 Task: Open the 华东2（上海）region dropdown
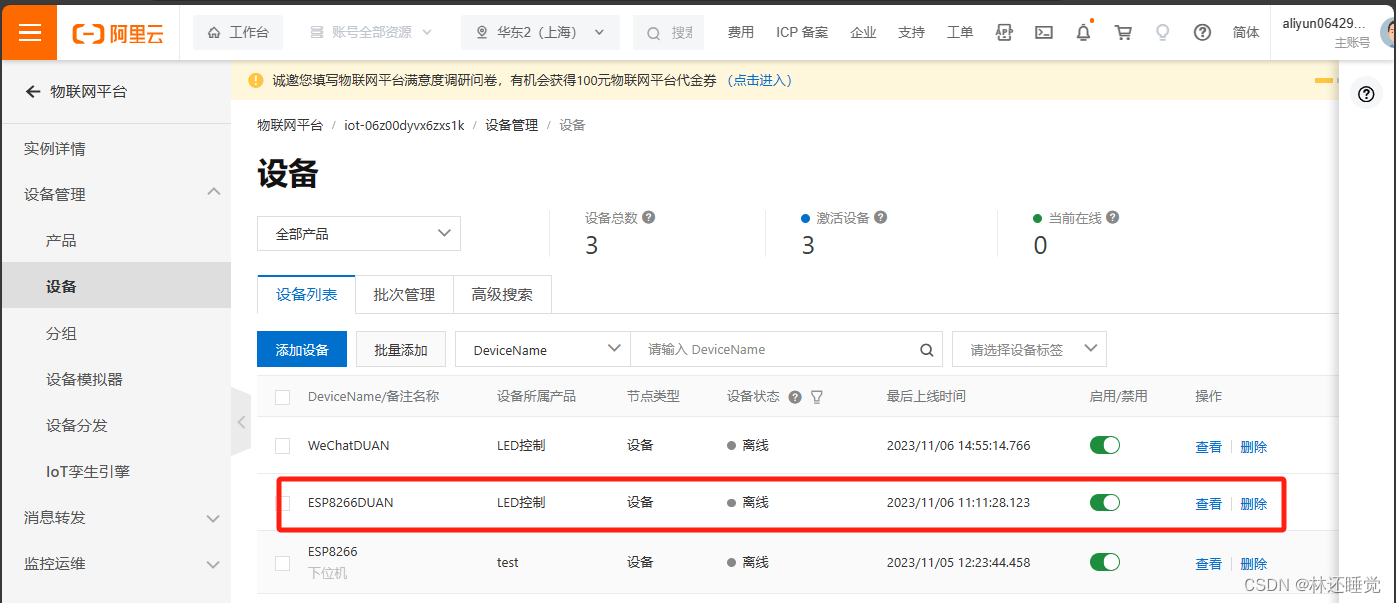(x=540, y=32)
